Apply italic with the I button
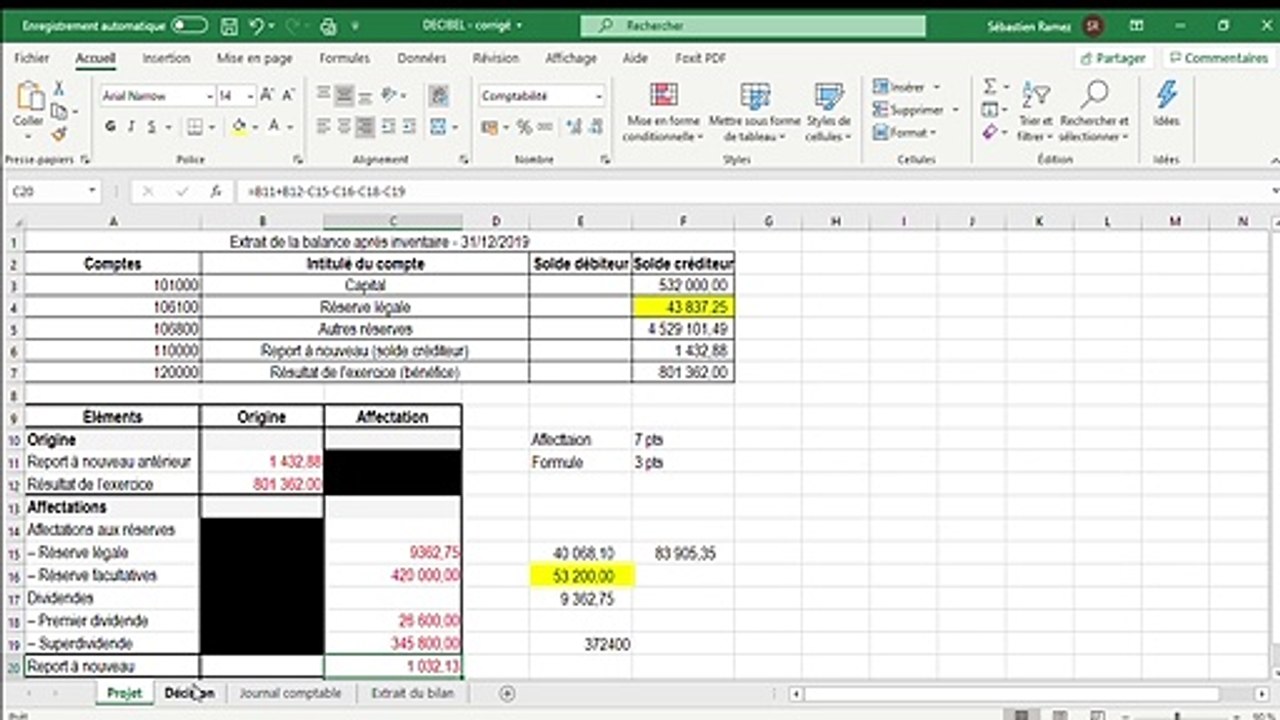Viewport: 1280px width, 720px height. point(132,127)
